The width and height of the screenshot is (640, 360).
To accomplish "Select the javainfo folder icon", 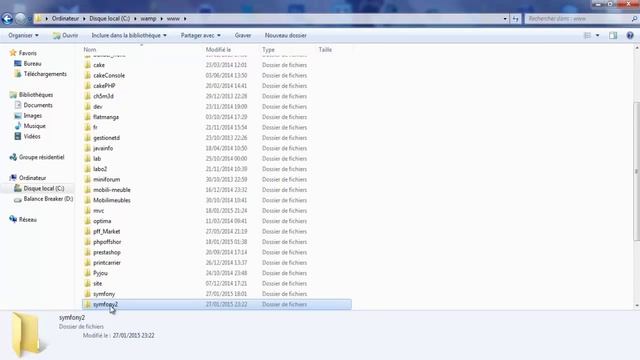I will click(x=87, y=148).
